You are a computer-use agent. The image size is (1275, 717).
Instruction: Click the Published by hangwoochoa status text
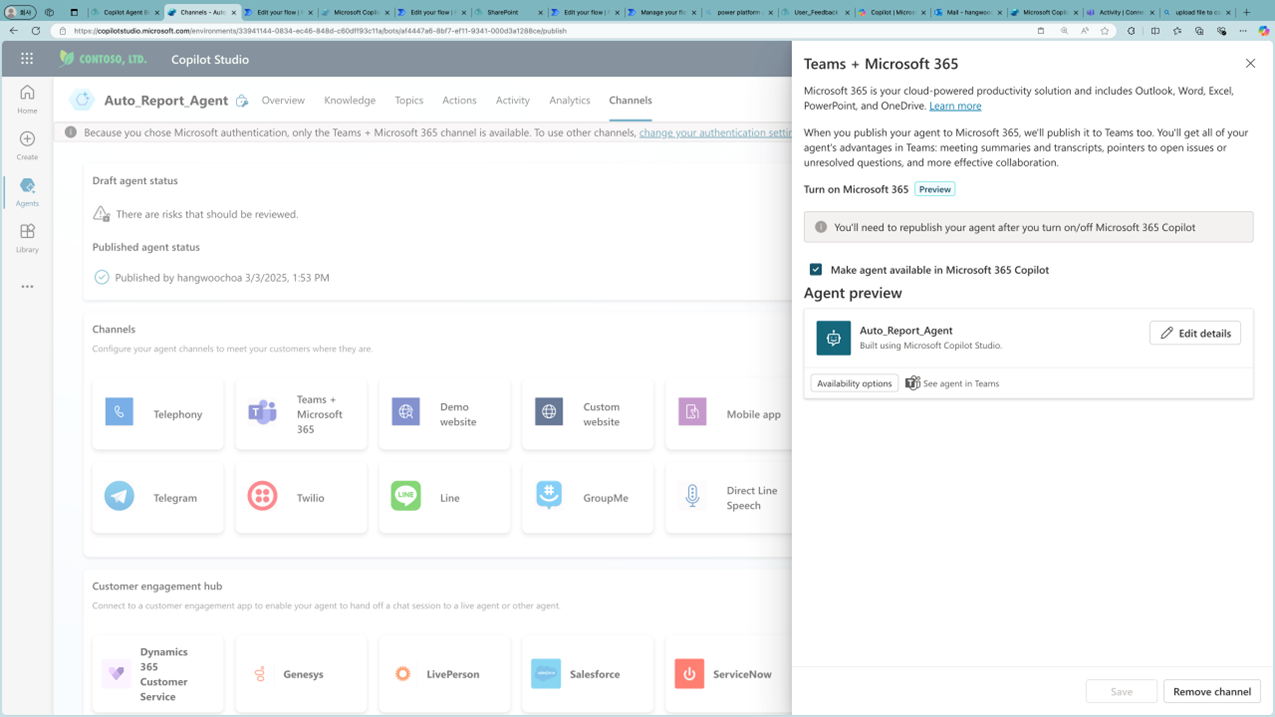(x=222, y=278)
